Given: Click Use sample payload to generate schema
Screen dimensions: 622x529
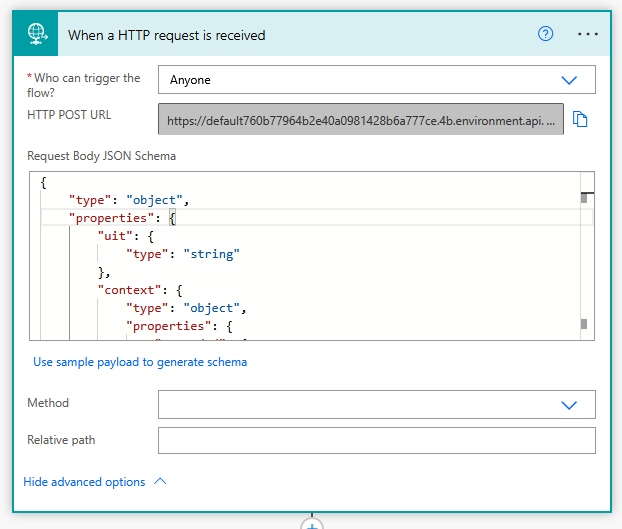Looking at the screenshot, I should tap(140, 362).
